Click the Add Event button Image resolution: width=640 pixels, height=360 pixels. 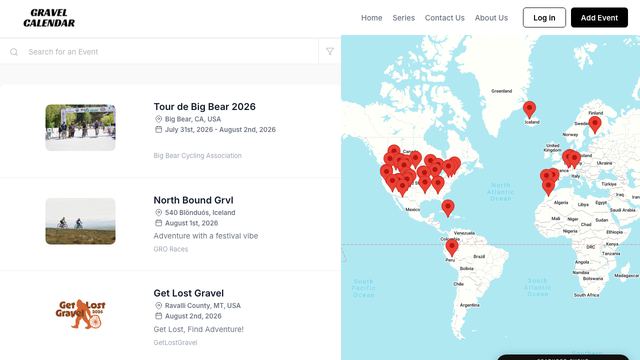click(x=599, y=18)
